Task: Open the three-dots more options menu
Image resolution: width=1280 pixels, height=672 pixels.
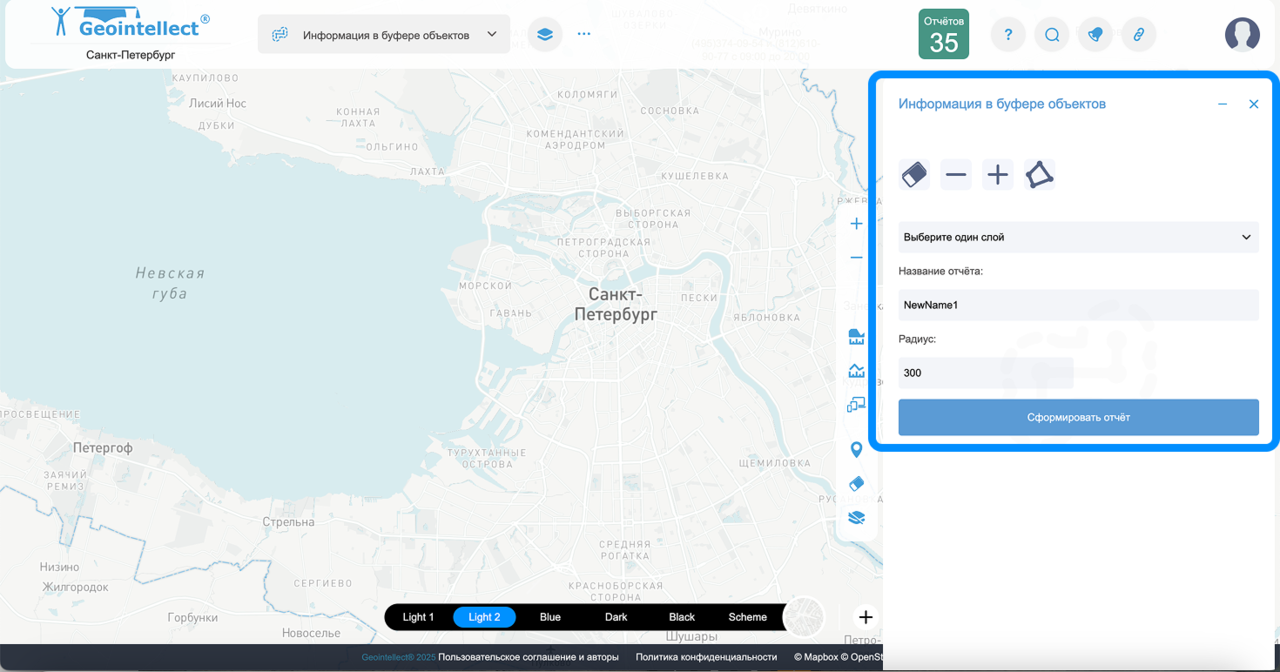Action: [x=584, y=34]
